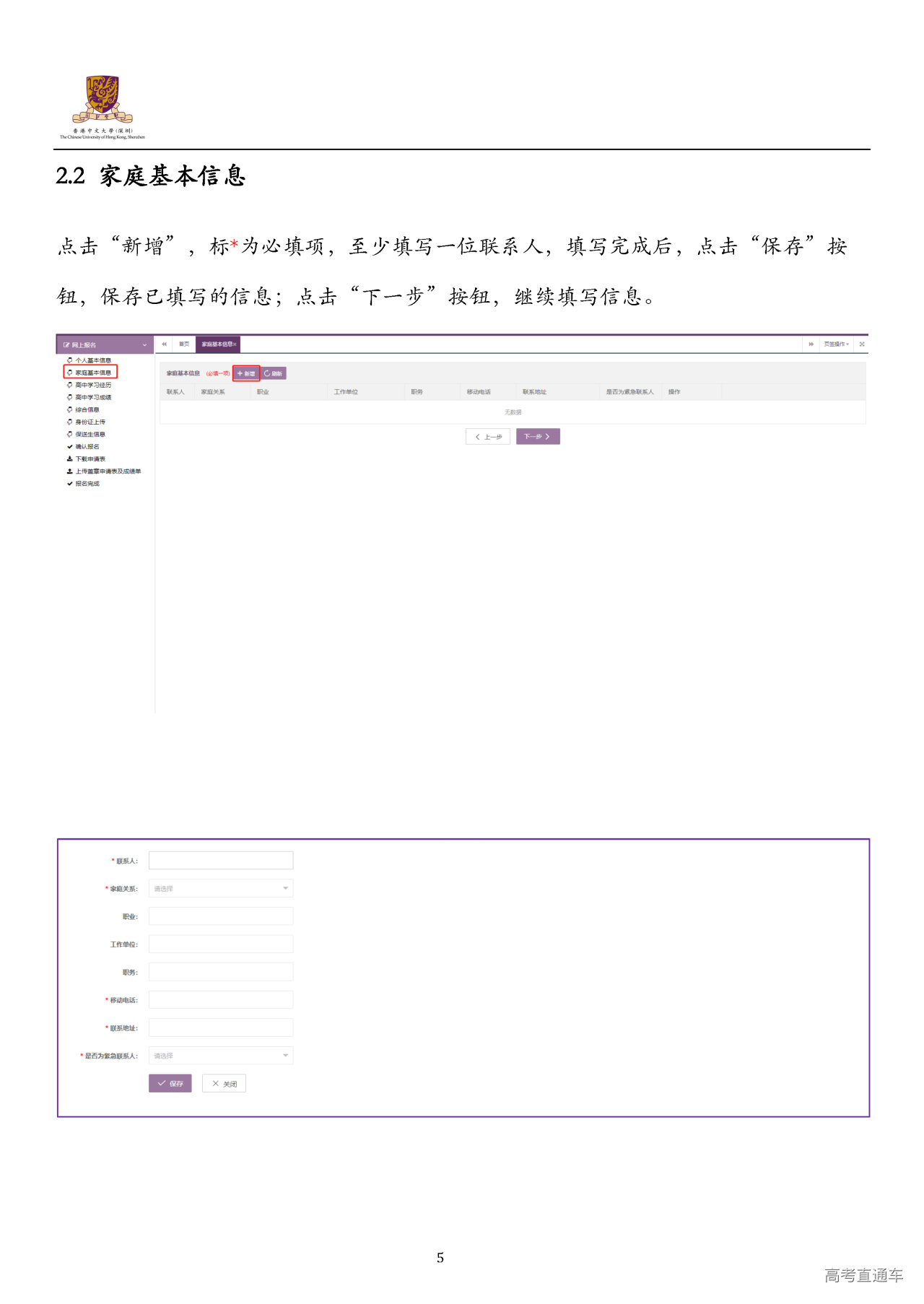Screen dimensions: 924x1304
Task: Click the 关闭 close button
Action: pyautogui.click(x=225, y=1084)
